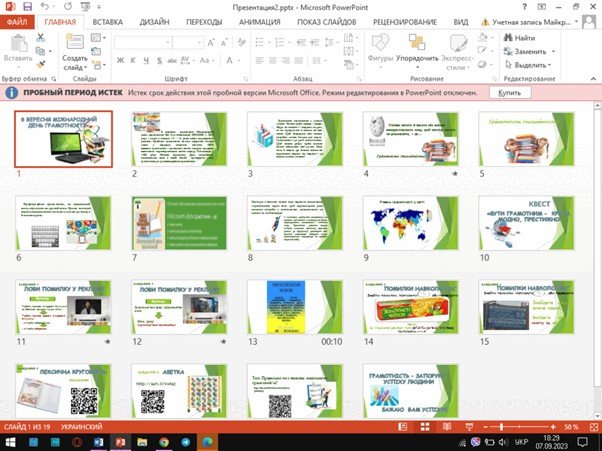Open the Express styles (Экспресс-стили) gallery
This screenshot has width=602, height=451.
(458, 45)
